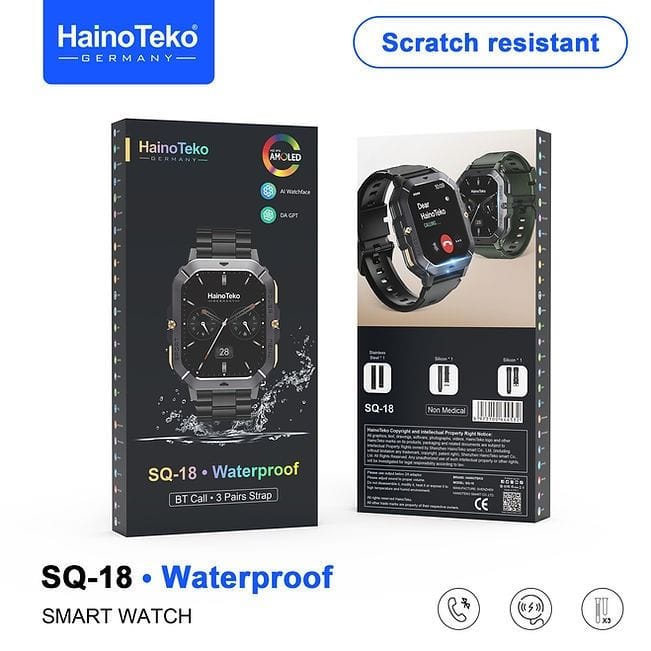Click the wireless charging feature icon

[x=531, y=609]
